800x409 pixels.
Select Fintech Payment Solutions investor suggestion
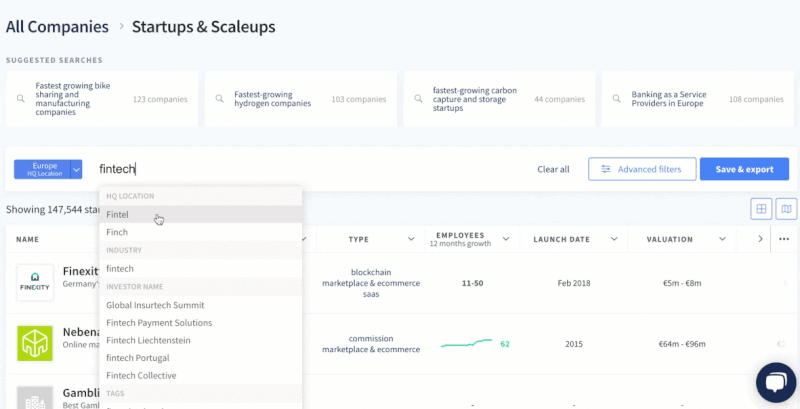point(201,323)
